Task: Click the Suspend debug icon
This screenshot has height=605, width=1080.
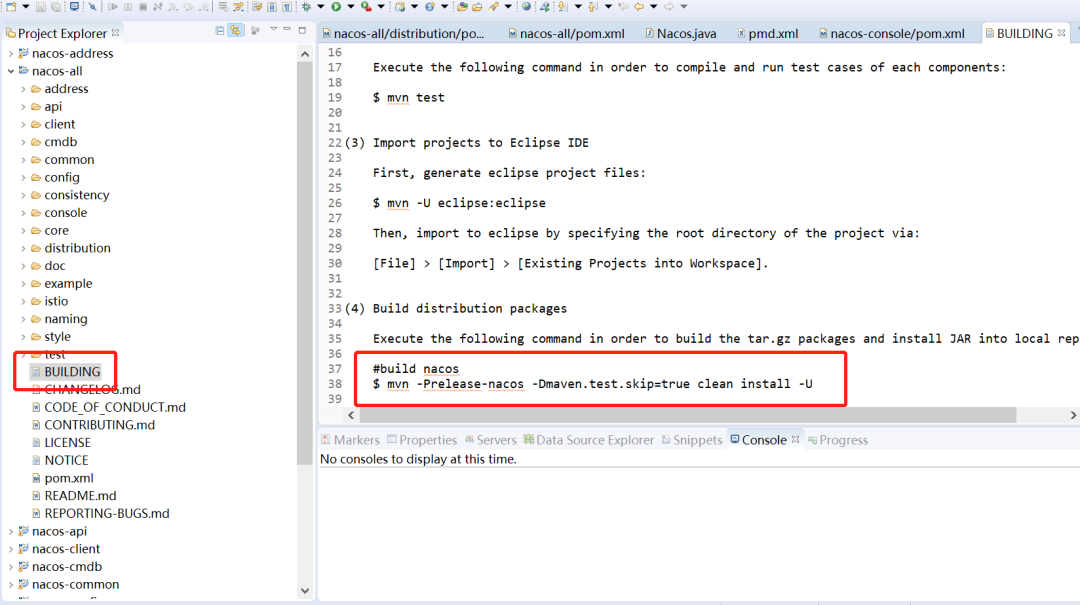Action: (x=128, y=7)
